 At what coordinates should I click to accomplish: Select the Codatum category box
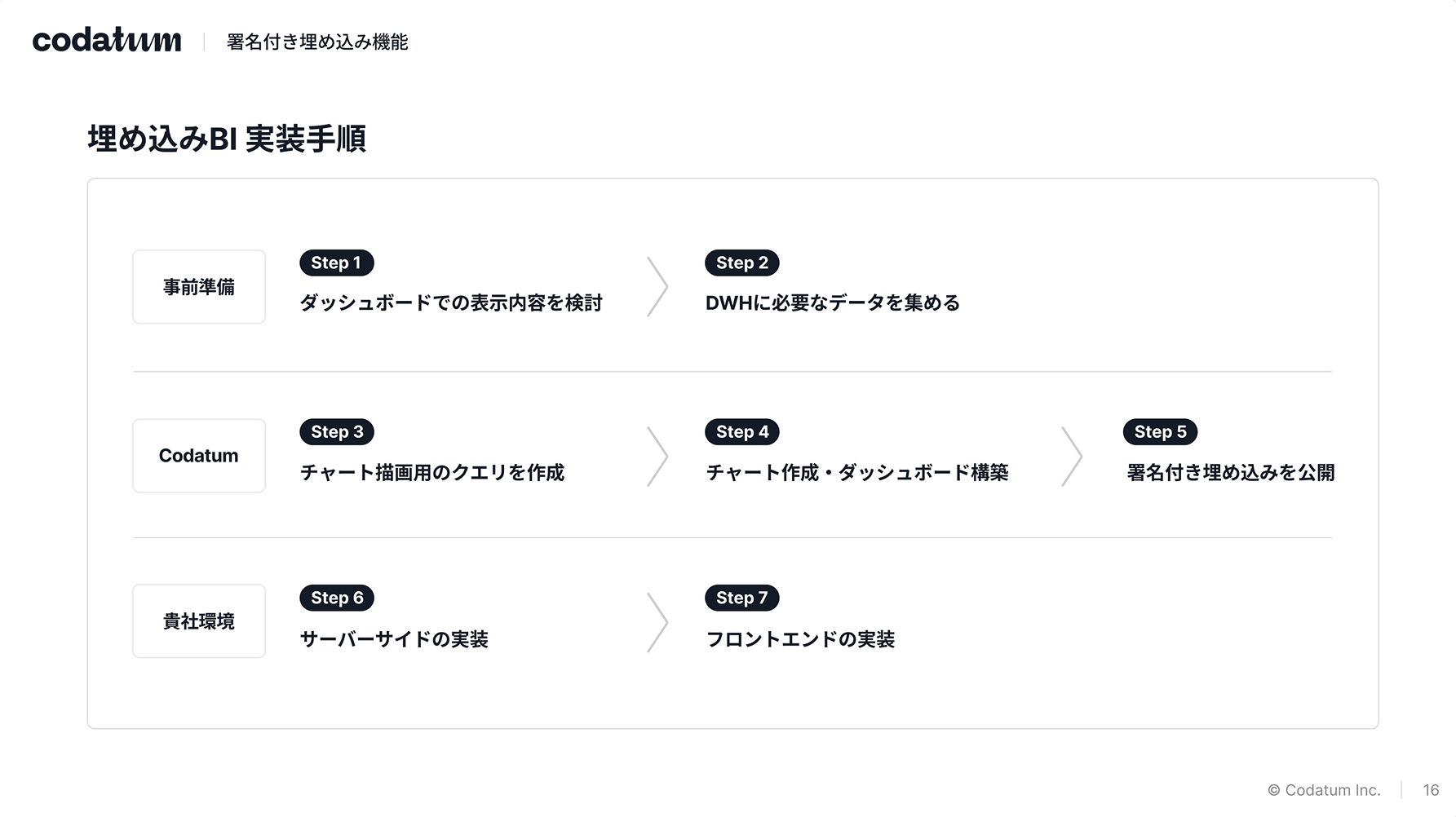199,456
